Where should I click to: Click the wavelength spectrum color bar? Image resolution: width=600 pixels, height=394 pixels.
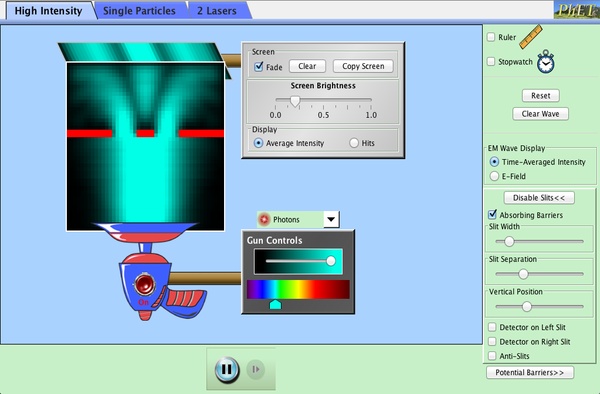tap(298, 289)
